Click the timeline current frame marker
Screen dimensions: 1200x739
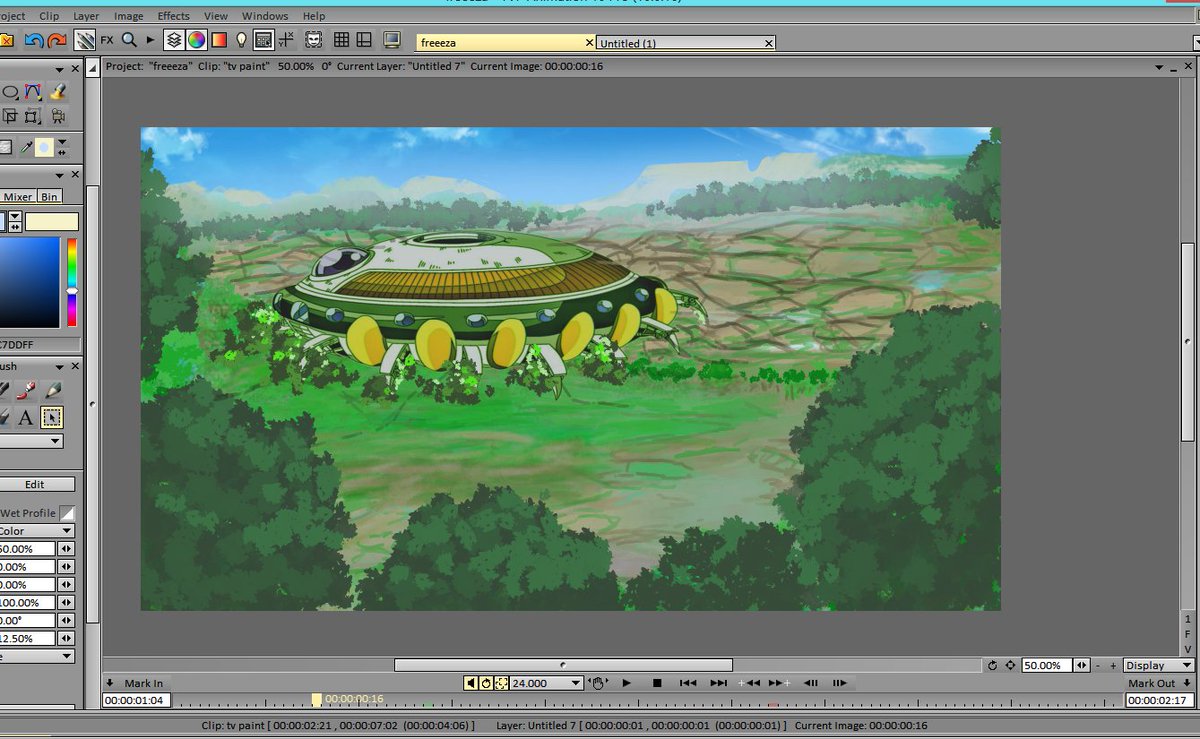click(x=317, y=700)
